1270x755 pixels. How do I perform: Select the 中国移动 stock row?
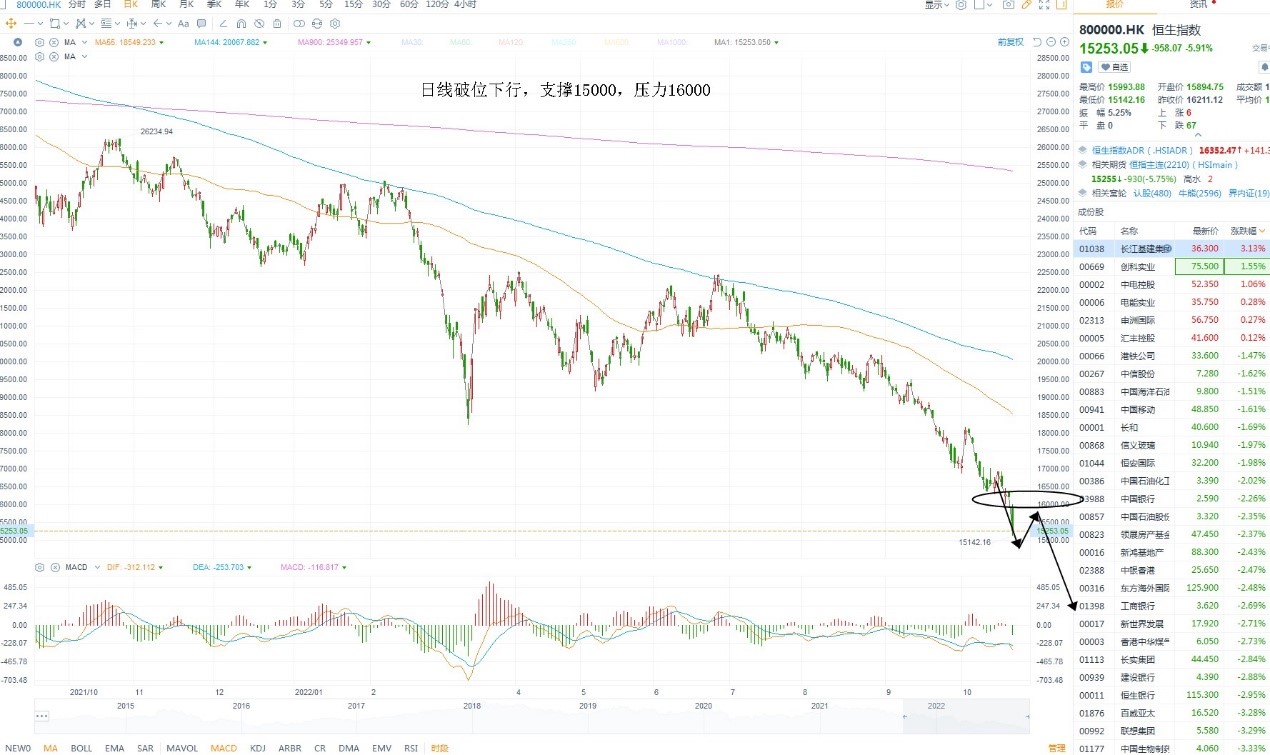pyautogui.click(x=1173, y=409)
